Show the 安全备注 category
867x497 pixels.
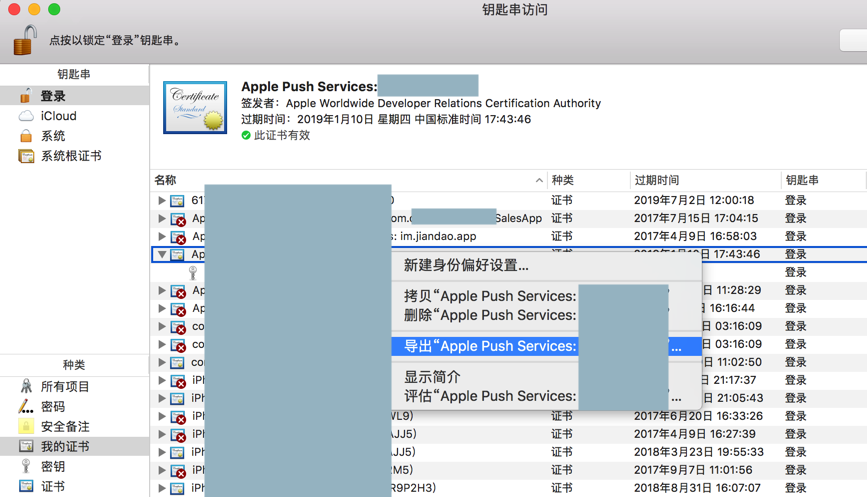point(74,426)
